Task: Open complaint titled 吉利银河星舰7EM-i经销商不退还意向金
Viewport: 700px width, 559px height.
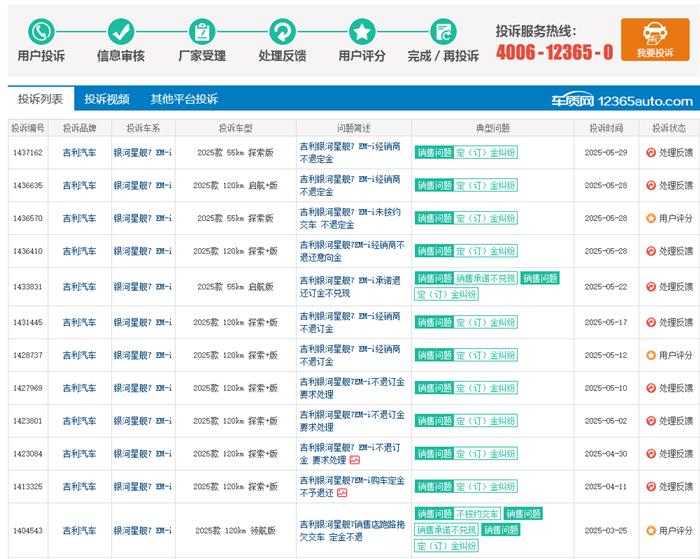Action: click(352, 251)
